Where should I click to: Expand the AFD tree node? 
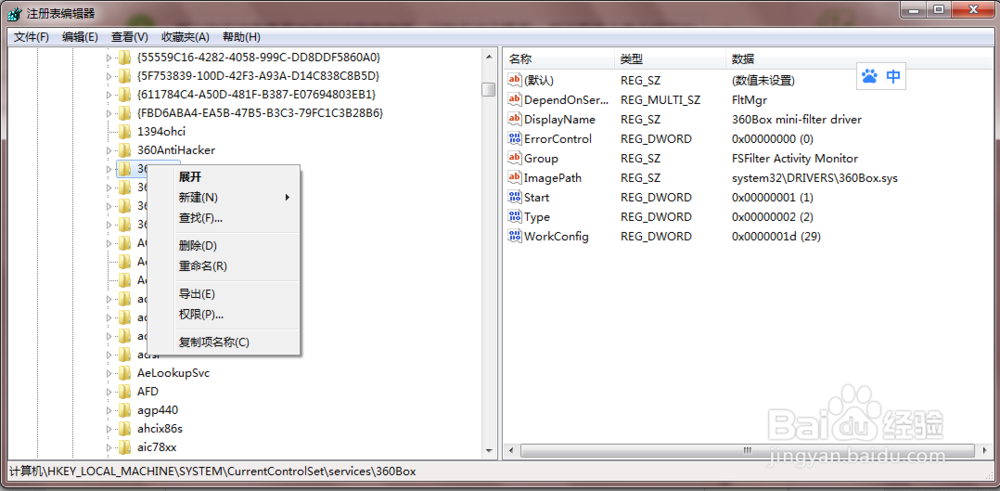(x=108, y=392)
